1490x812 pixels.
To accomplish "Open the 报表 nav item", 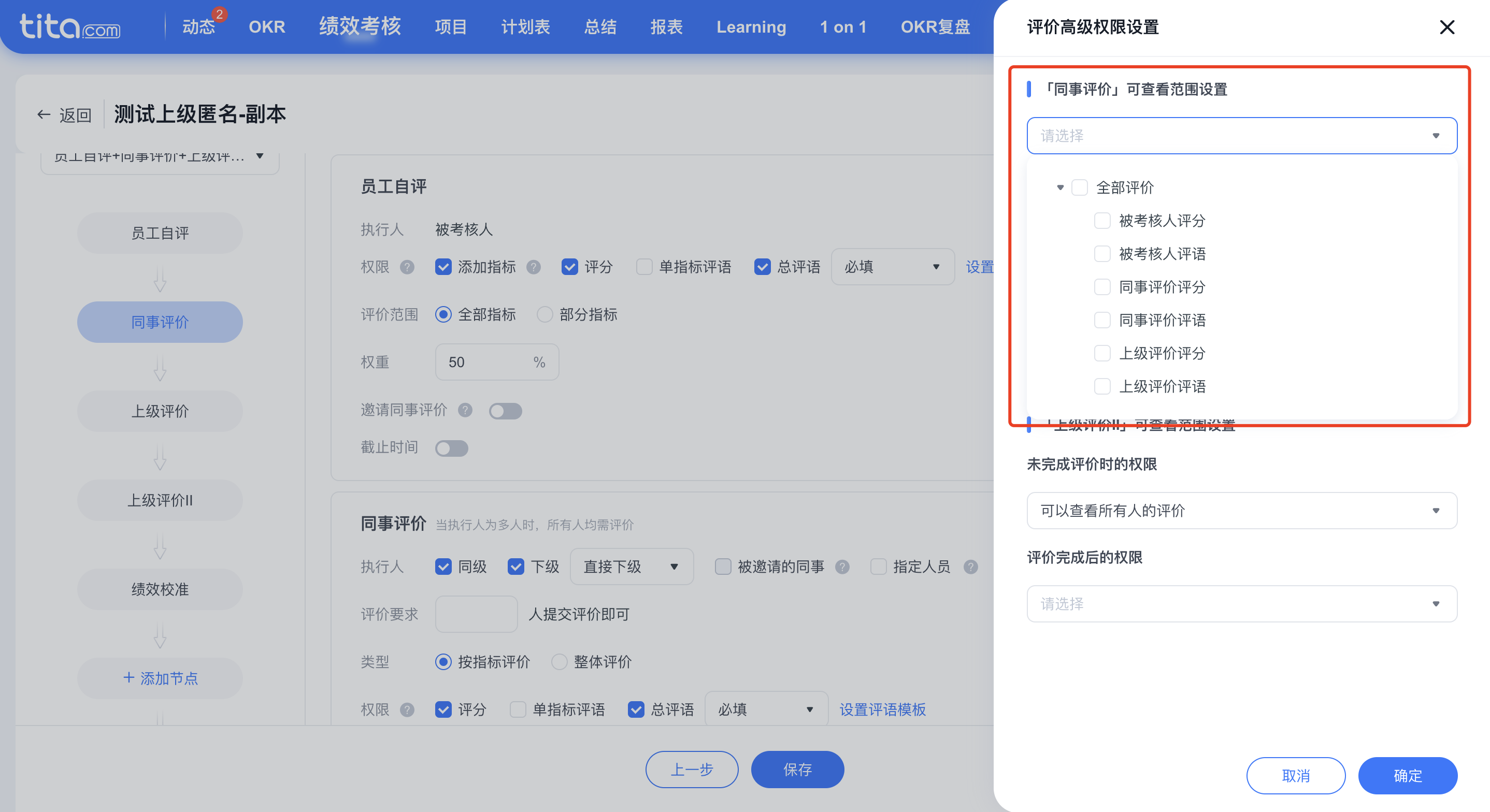I will (666, 26).
